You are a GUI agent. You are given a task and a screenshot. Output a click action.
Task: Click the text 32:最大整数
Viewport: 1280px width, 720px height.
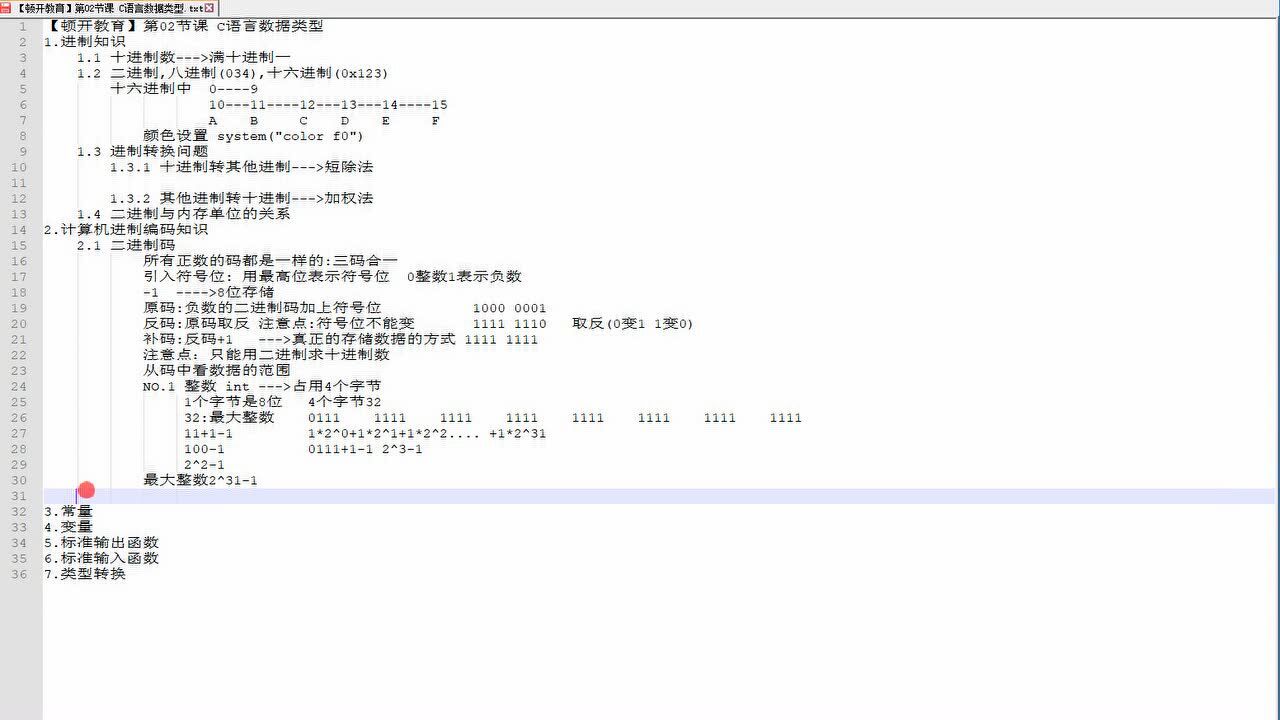[x=229, y=417]
